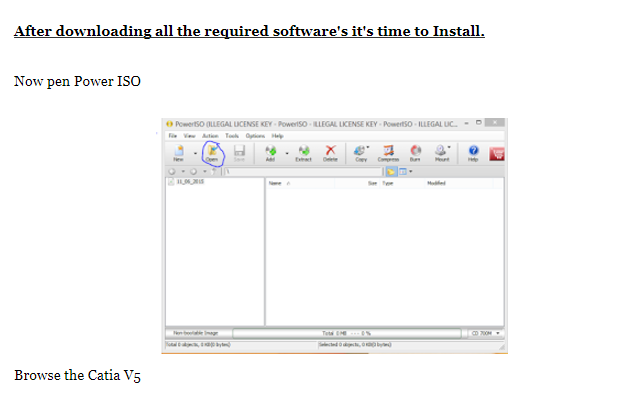Screen dimensions: 620x407
Task: Click the 'Total 0 objects' status text
Action: click(x=198, y=345)
